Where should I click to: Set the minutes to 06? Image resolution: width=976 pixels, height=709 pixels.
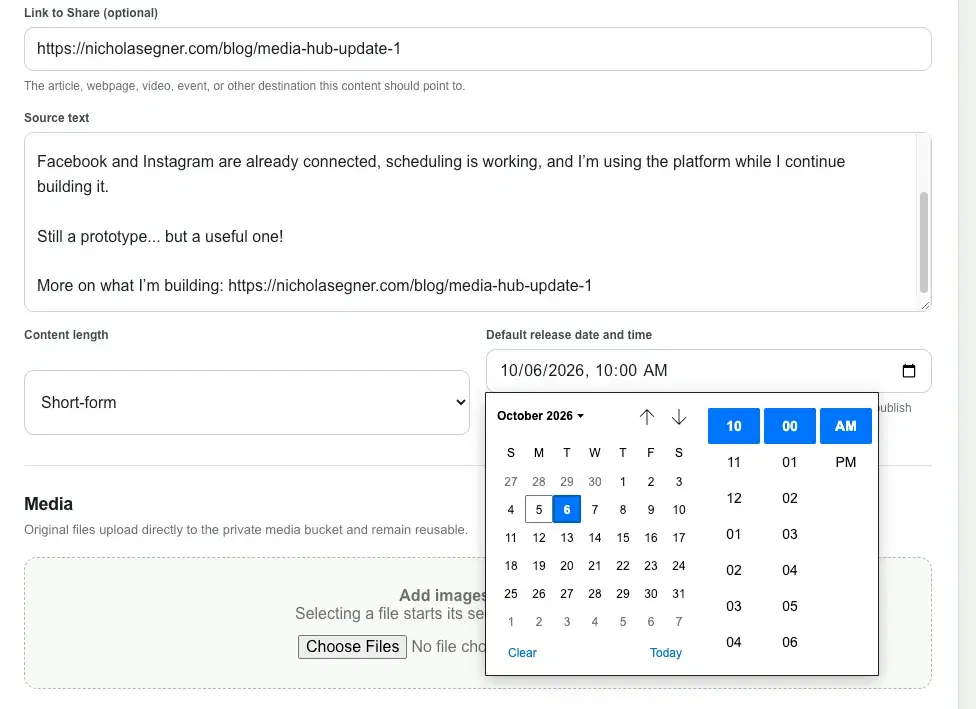[790, 642]
